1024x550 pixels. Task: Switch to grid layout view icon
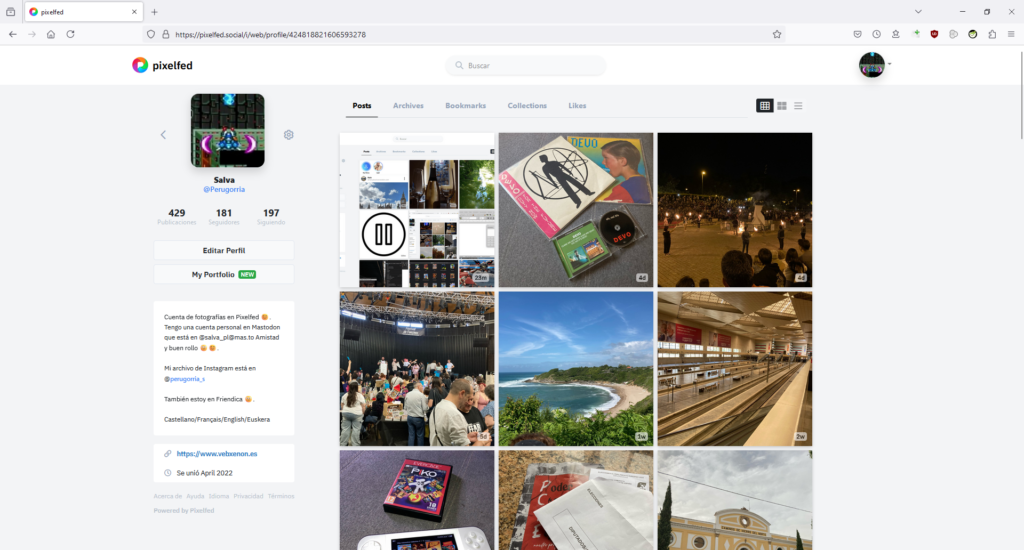pos(765,106)
